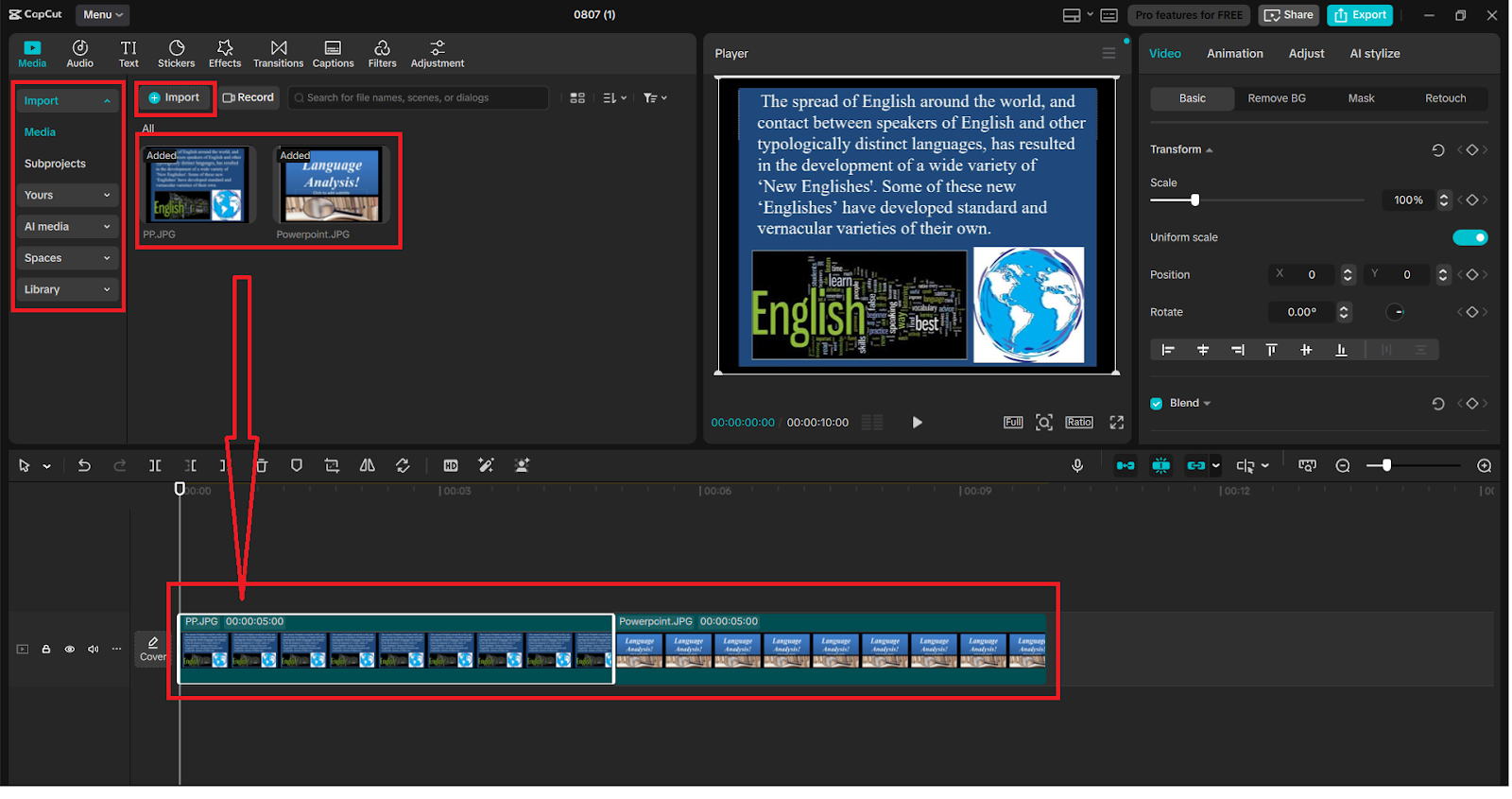Click the Scale slider handle

click(1195, 200)
